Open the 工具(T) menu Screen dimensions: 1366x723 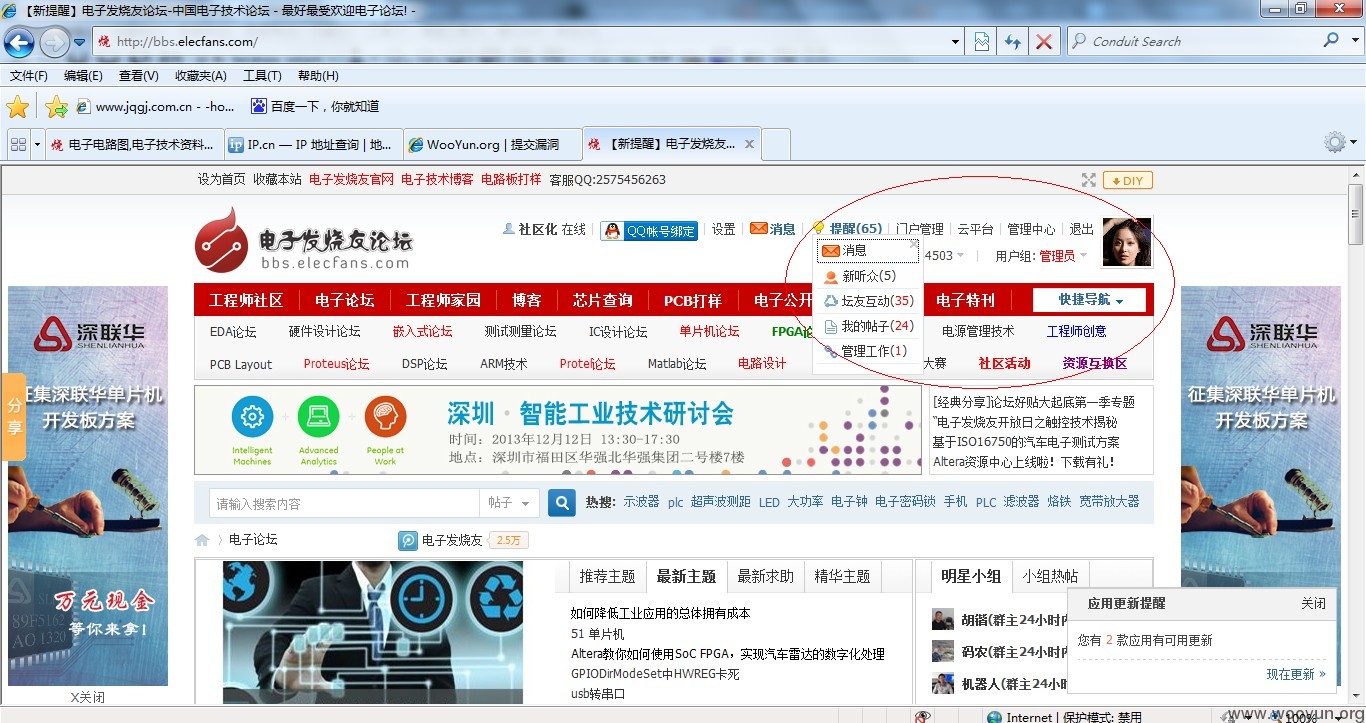click(x=262, y=76)
